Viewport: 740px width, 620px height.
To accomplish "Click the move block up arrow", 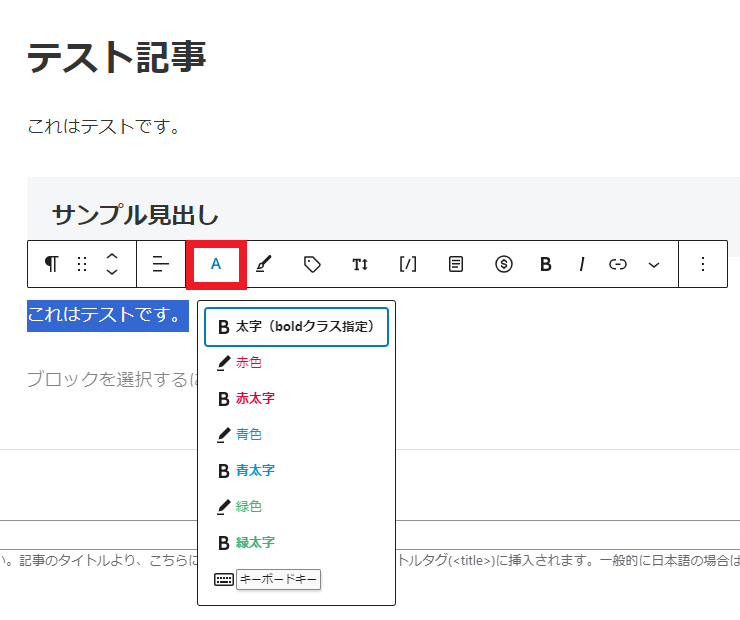I will click(x=112, y=256).
